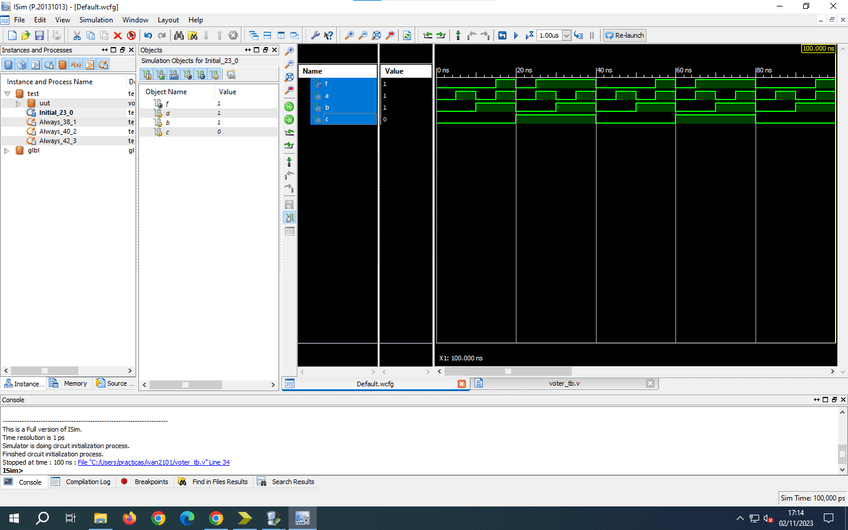This screenshot has width=848, height=530.
Task: Click the Save icon in the toolbar
Action: tap(39, 35)
